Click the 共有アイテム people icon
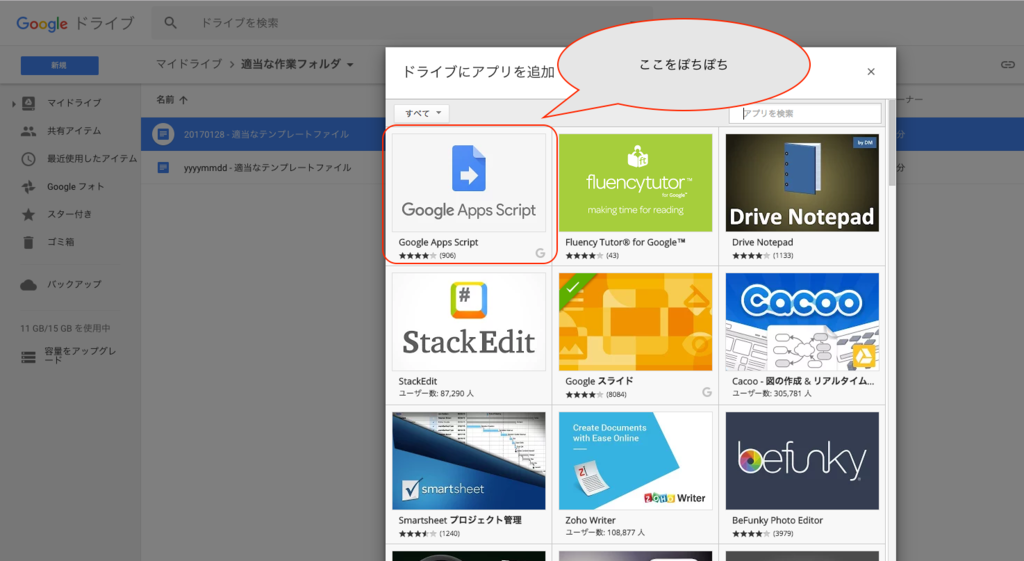Viewport: 1024px width, 561px height. coord(28,131)
